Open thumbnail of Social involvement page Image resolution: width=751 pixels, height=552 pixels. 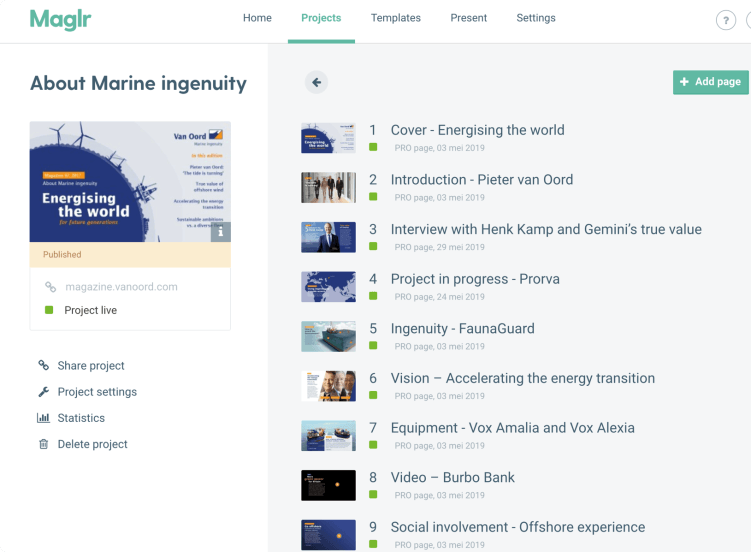point(329,535)
